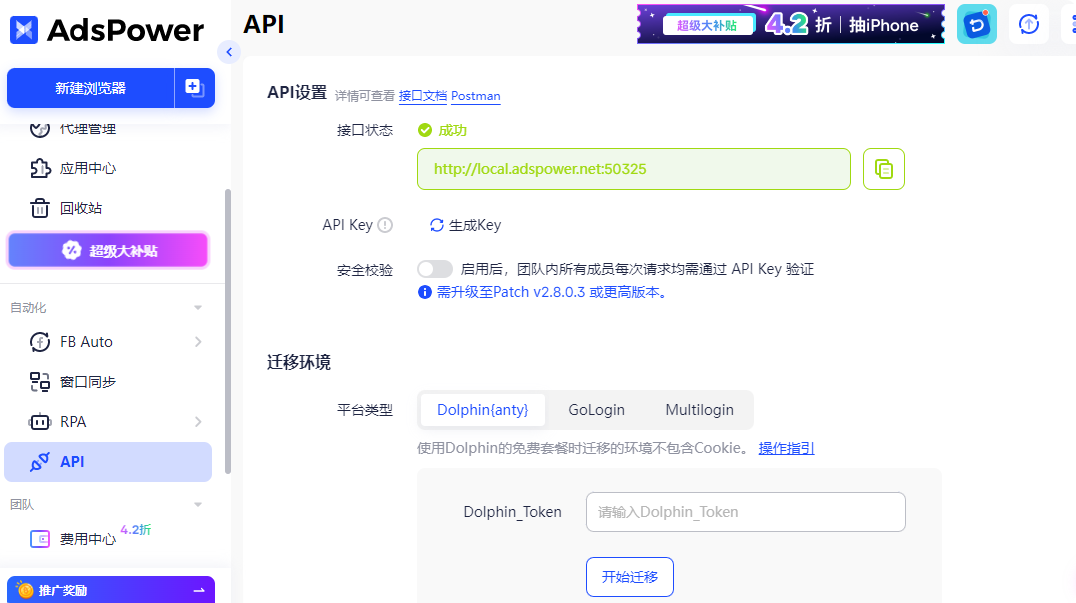Click the 应用中心 puzzle icon
Image resolution: width=1076 pixels, height=603 pixels.
(40, 168)
